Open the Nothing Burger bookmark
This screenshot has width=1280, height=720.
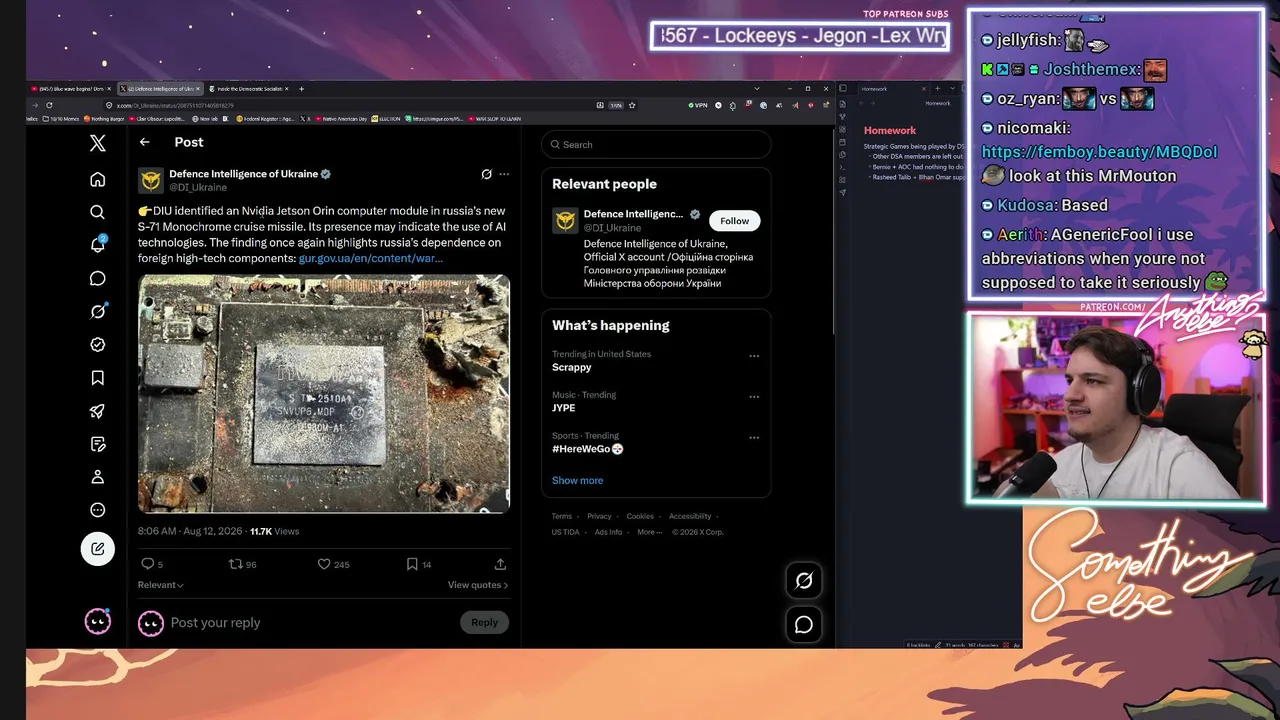(104, 118)
